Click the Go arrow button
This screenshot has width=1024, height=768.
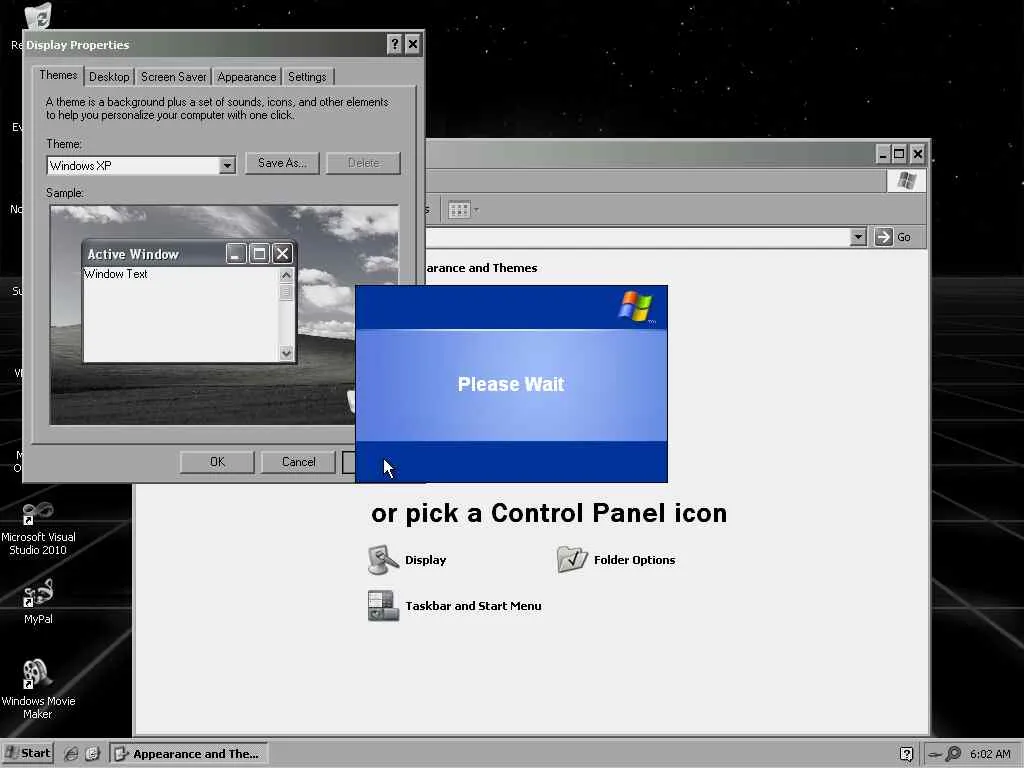(883, 237)
